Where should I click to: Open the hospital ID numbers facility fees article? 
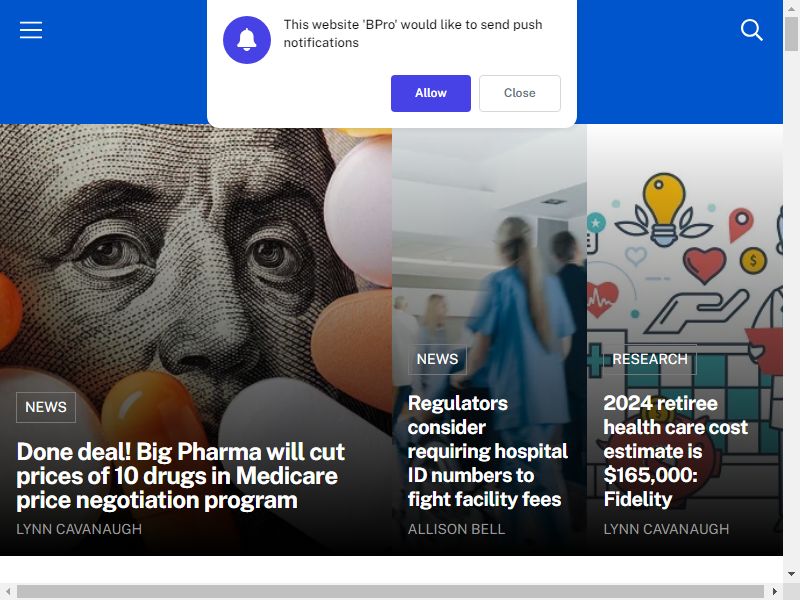point(487,451)
